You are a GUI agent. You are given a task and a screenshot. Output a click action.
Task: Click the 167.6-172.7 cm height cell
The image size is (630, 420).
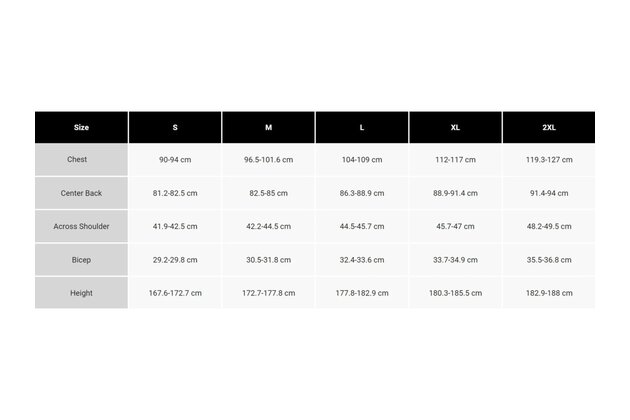175,293
